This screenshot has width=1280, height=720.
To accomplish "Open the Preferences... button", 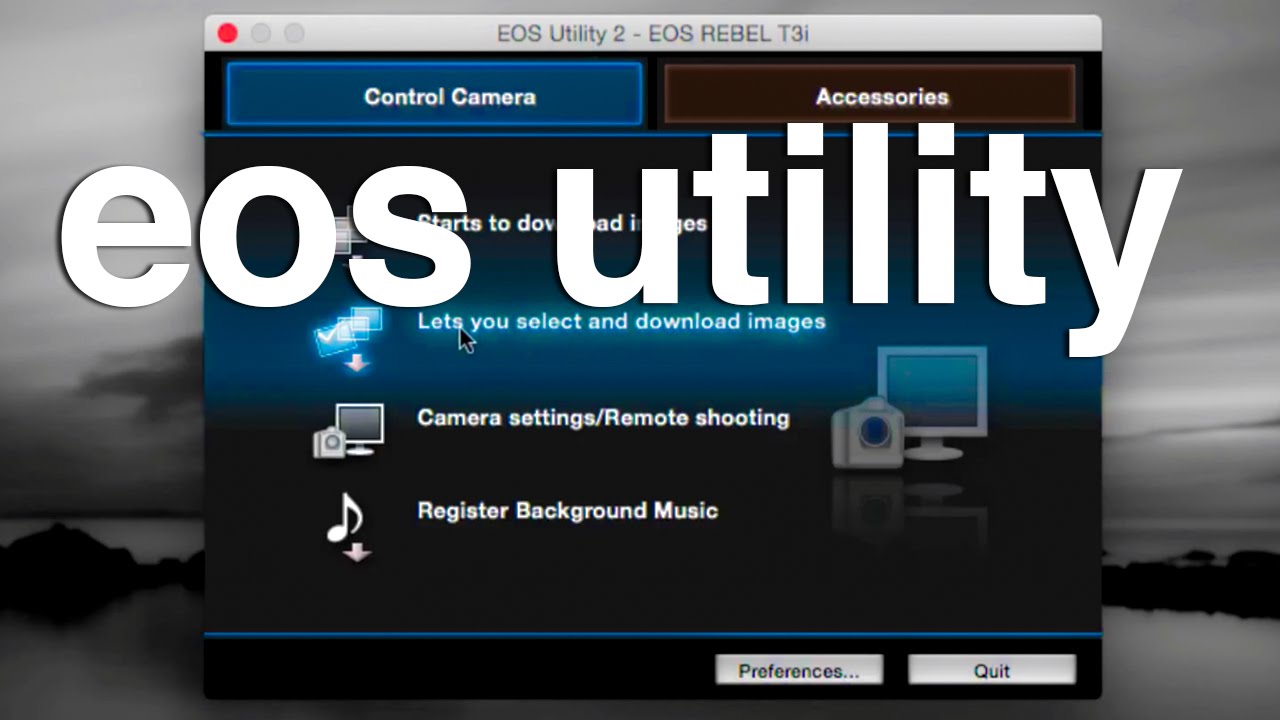I will click(799, 670).
